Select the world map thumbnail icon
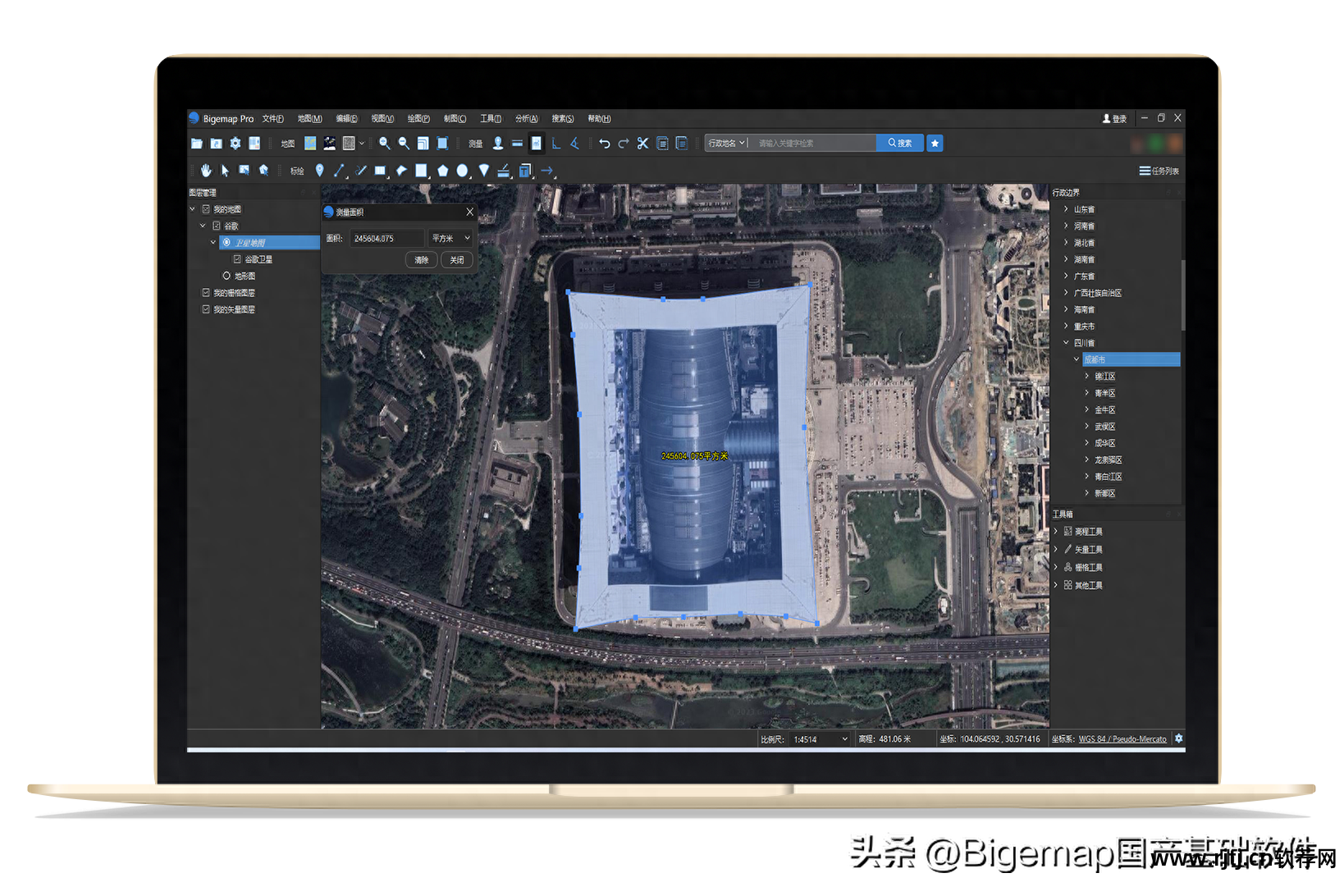The width and height of the screenshot is (1344, 896). [x=310, y=144]
